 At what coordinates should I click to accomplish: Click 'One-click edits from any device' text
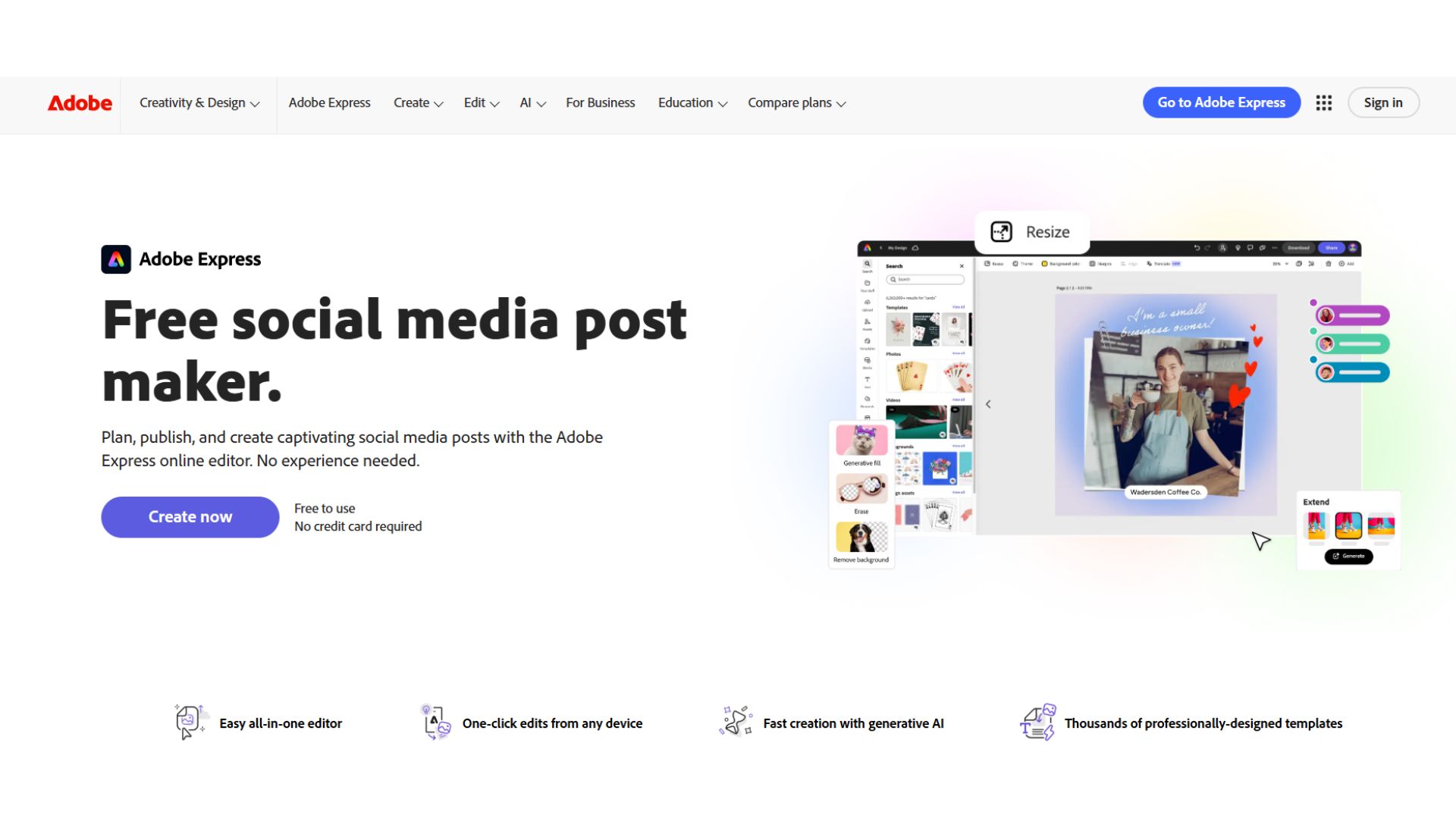pyautogui.click(x=552, y=723)
